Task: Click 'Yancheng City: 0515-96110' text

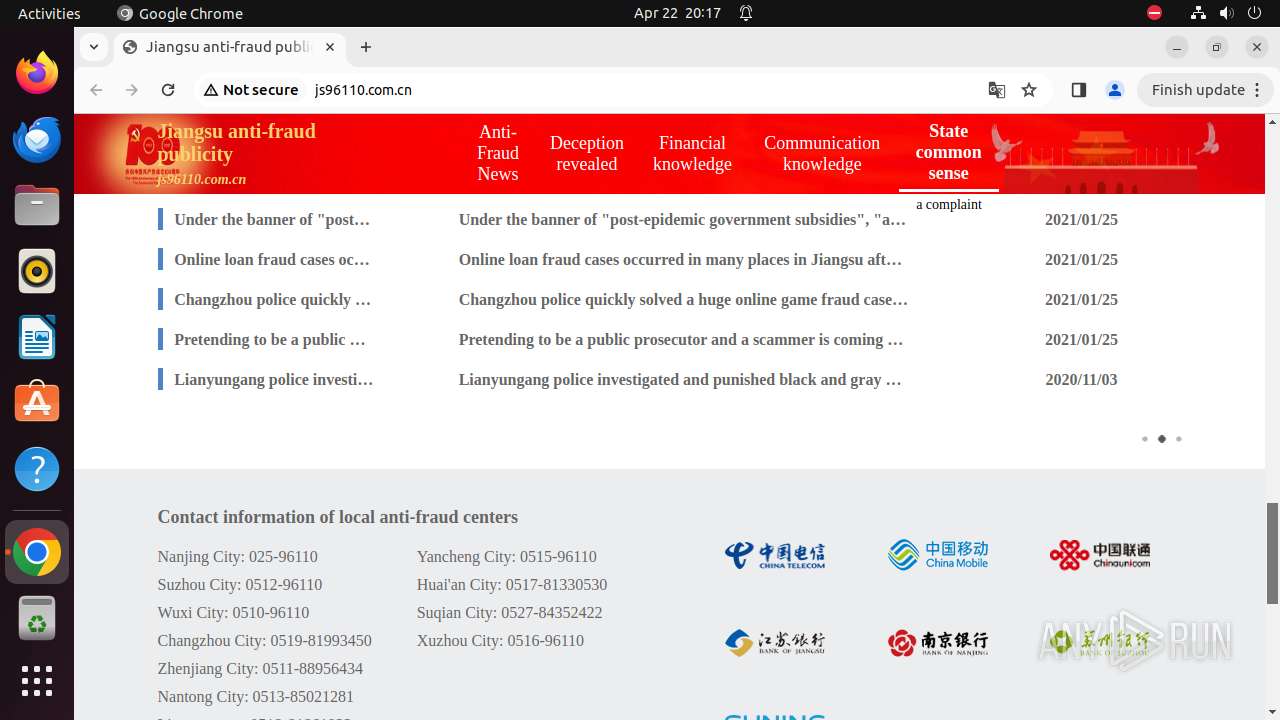Action: click(x=507, y=557)
